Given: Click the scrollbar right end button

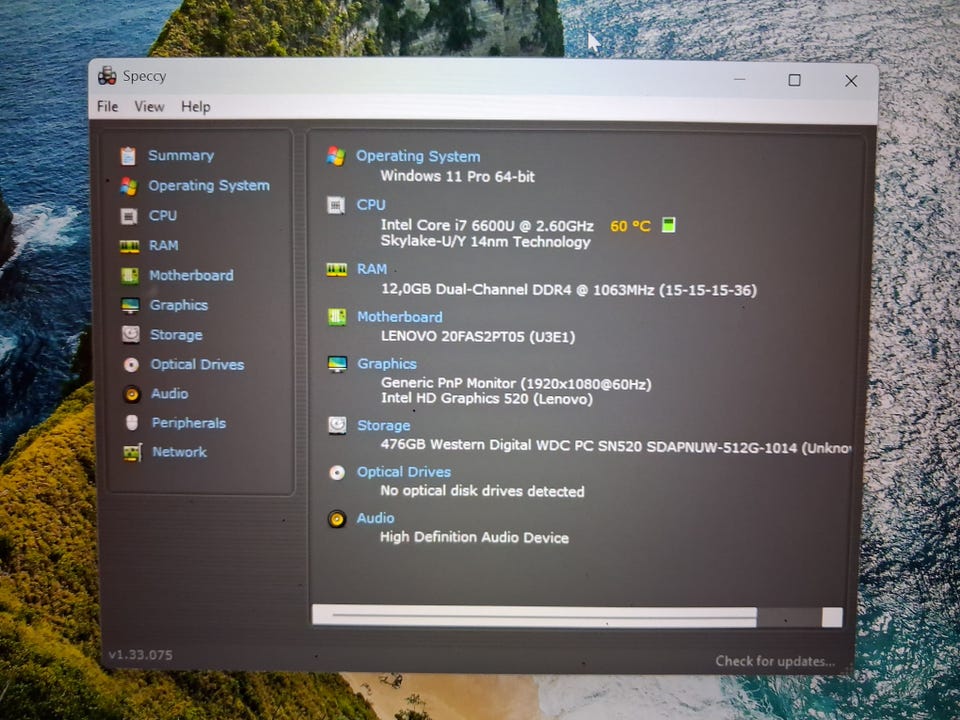Looking at the screenshot, I should 832,617.
